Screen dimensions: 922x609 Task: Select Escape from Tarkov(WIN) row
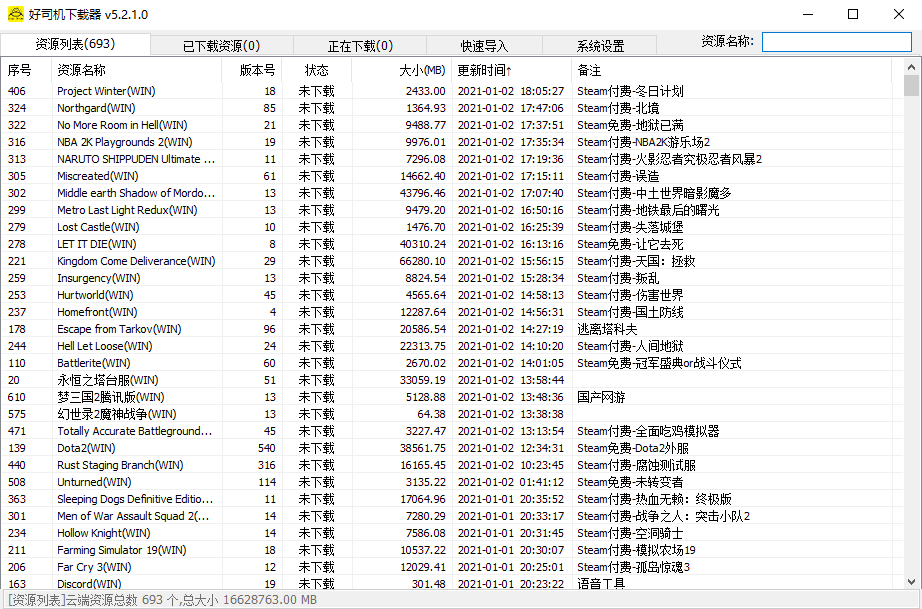coord(452,329)
